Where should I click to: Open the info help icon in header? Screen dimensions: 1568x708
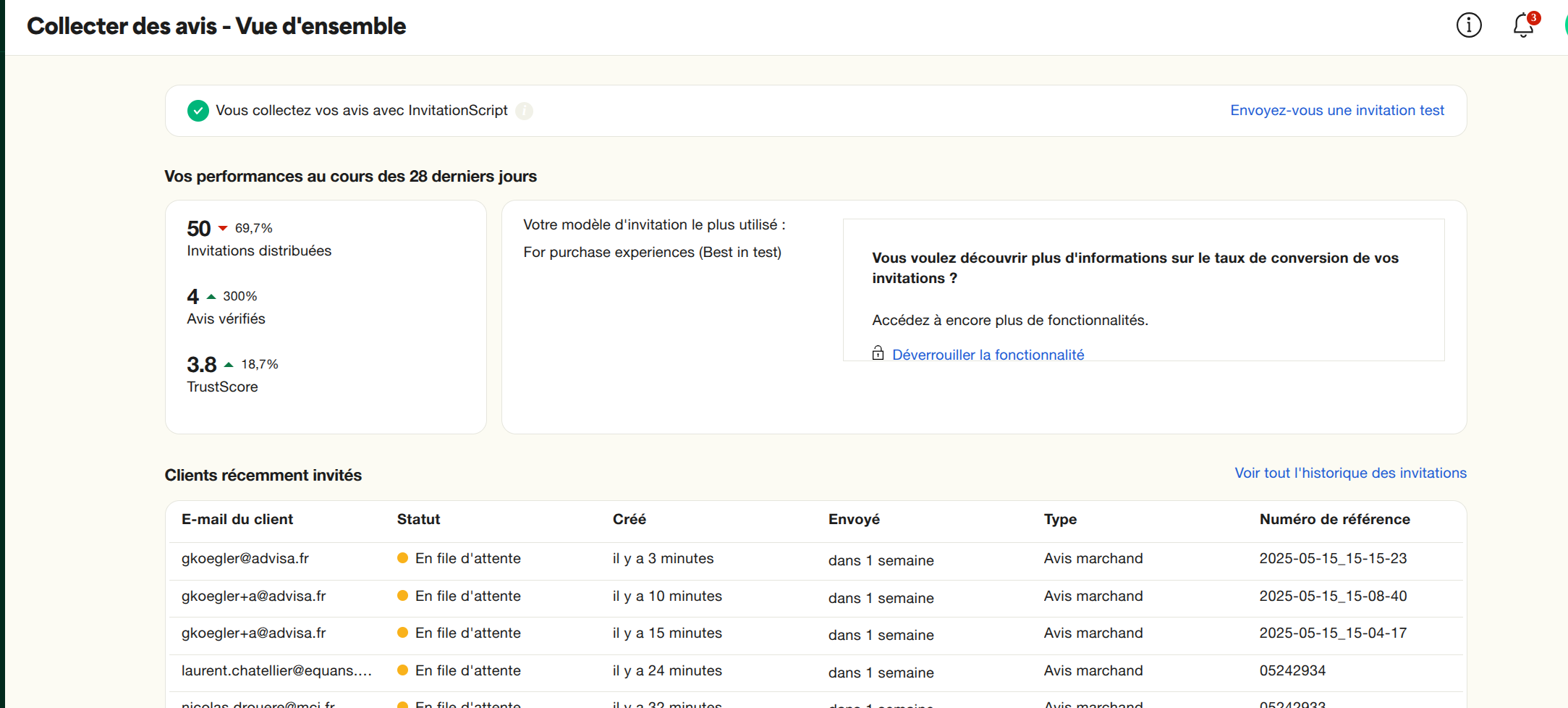(x=1468, y=25)
